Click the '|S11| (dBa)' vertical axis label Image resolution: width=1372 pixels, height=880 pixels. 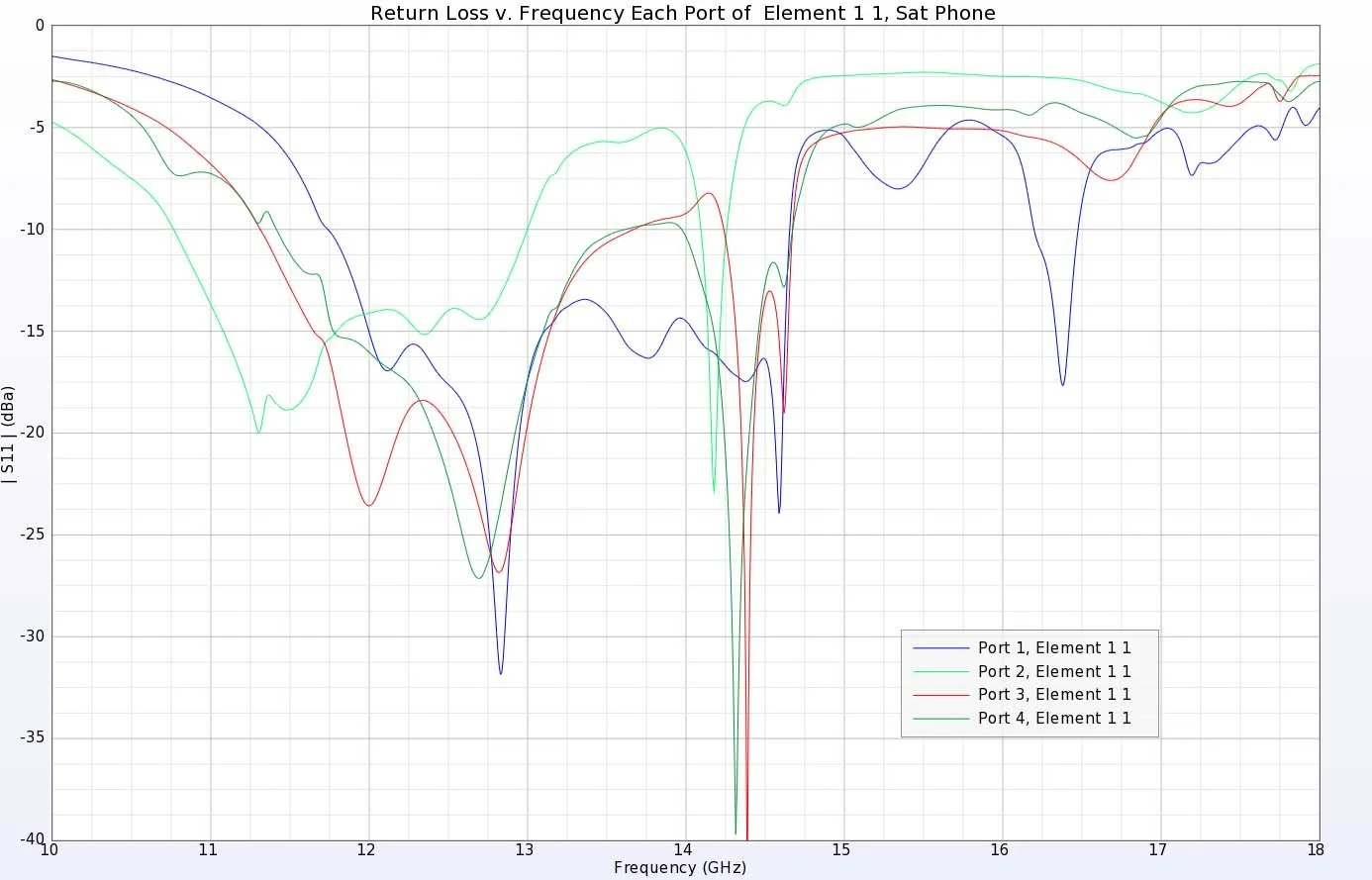click(x=10, y=430)
